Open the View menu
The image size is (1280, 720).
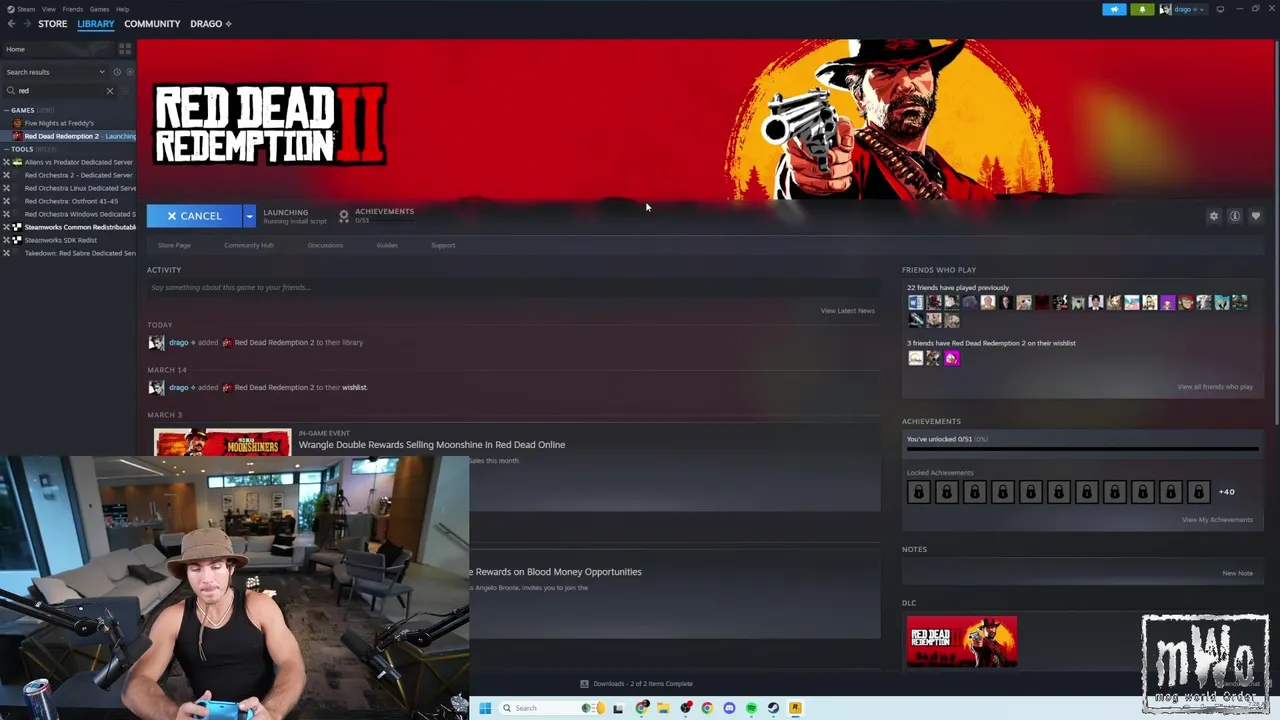tap(49, 9)
